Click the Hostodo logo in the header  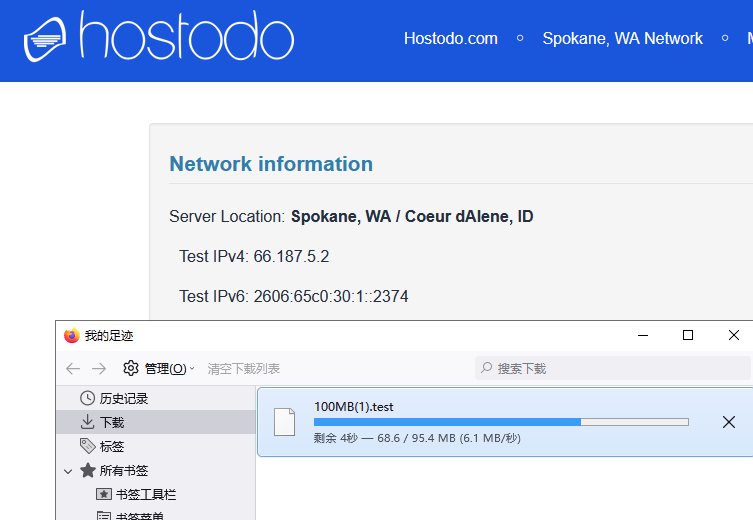pyautogui.click(x=159, y=36)
